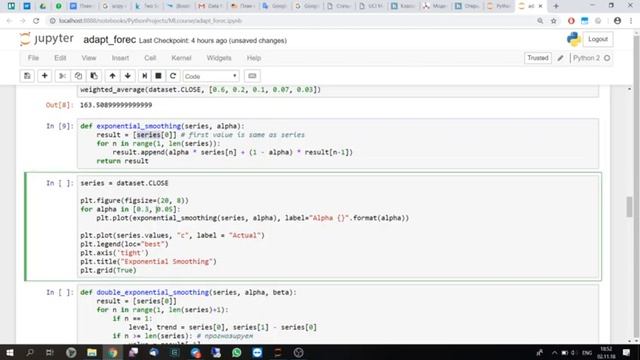Open the notification center icon in the taskbar
This screenshot has width=640, height=360.
627,352
